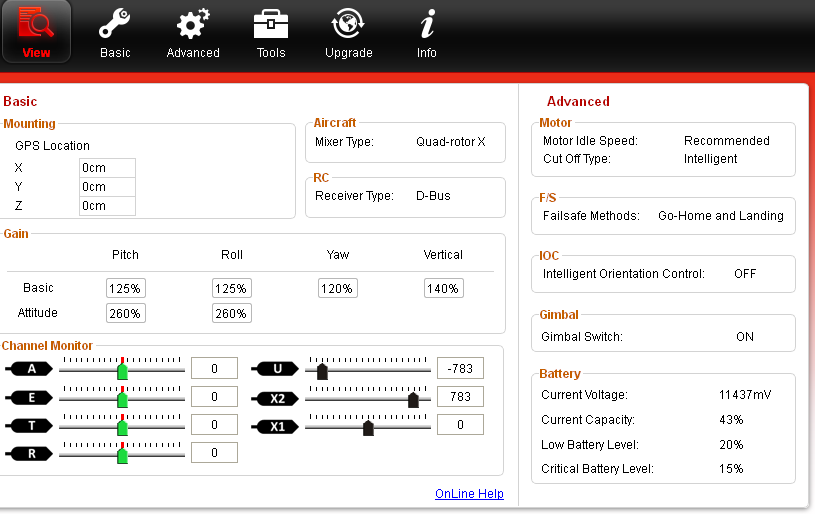The height and width of the screenshot is (514, 815).
Task: Click the Basic Pitch gain 125% field
Action: 126,288
